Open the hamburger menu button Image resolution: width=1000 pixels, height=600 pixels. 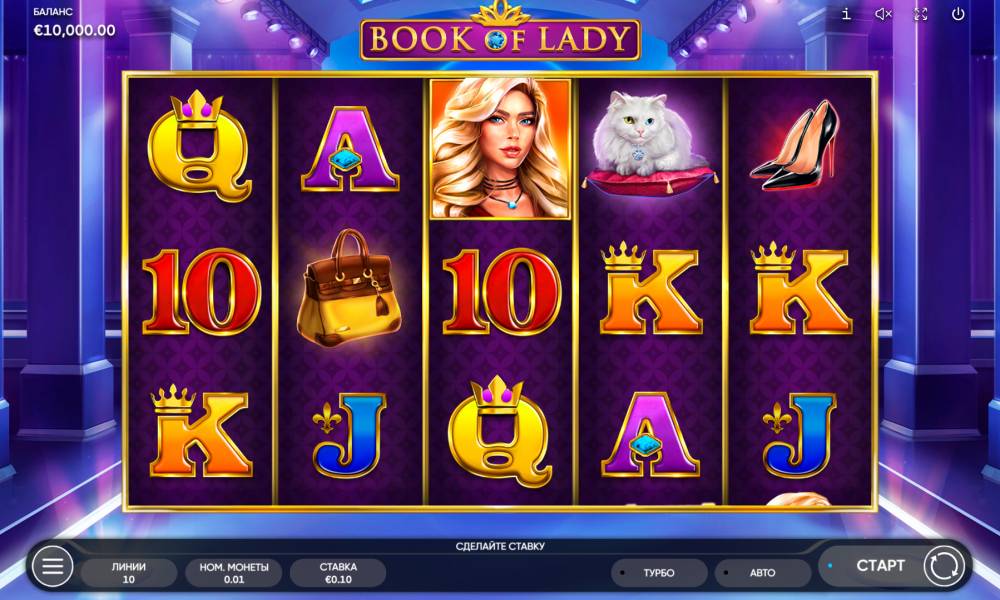tap(52, 566)
